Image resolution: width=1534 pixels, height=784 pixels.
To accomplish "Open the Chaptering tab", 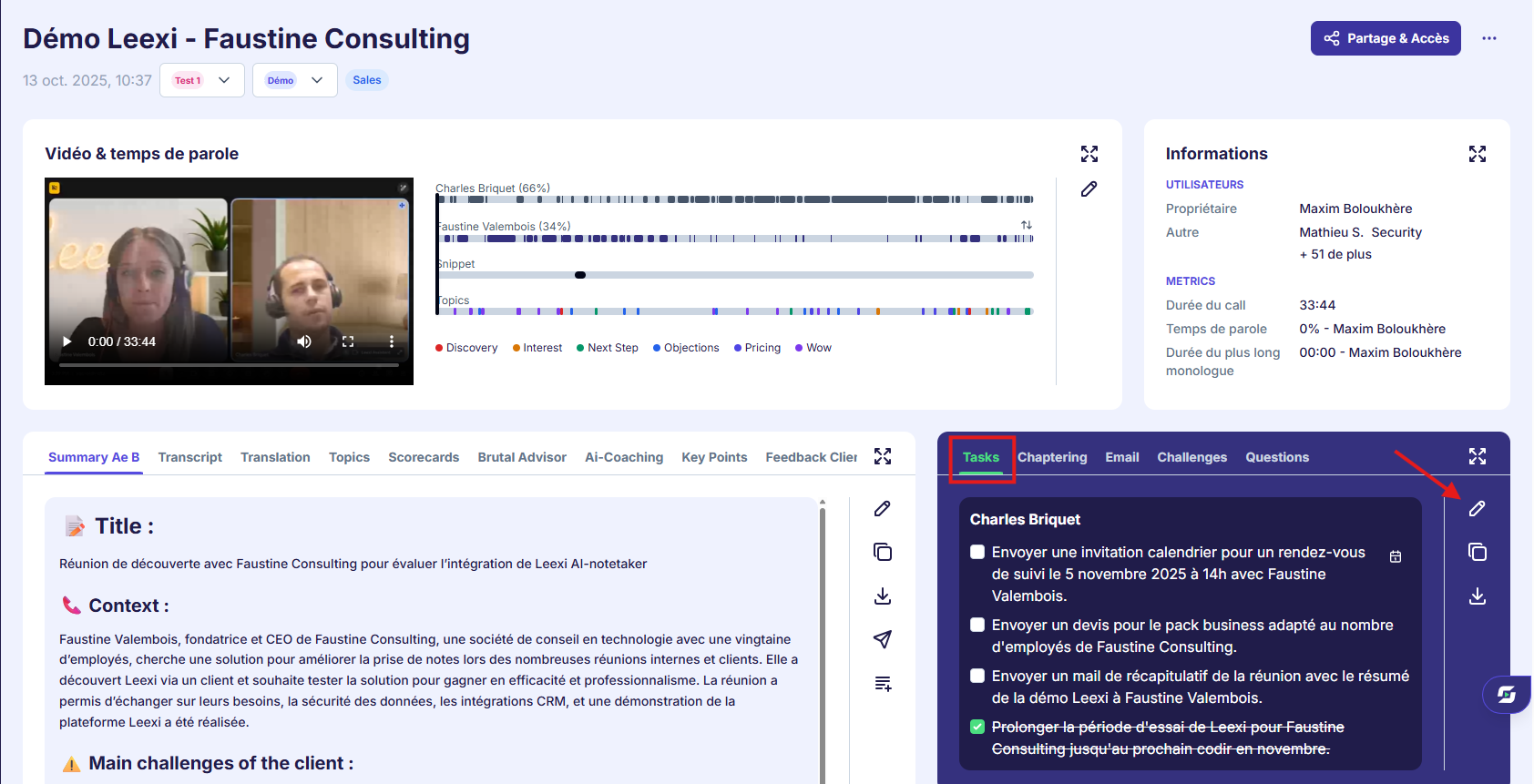I will coord(1052,457).
